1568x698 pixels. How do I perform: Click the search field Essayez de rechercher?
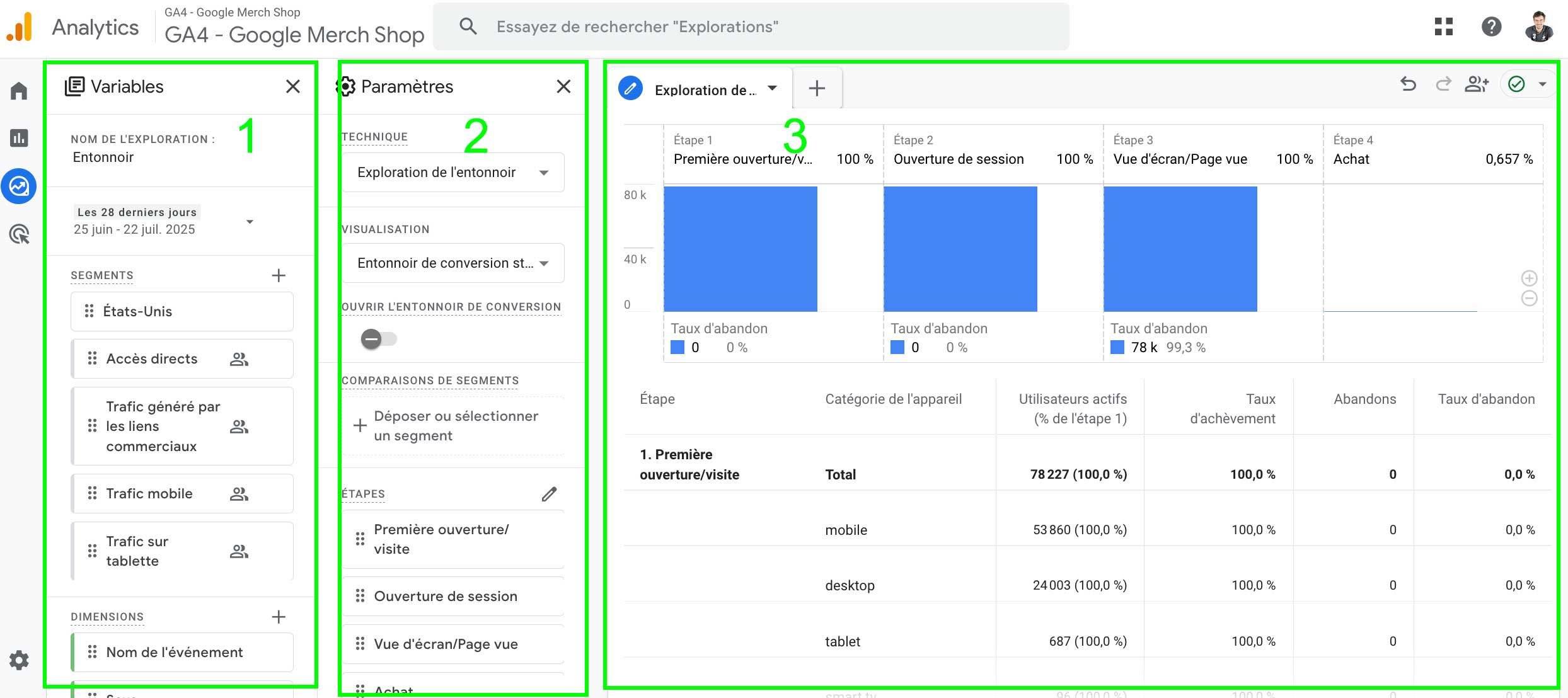coord(751,26)
